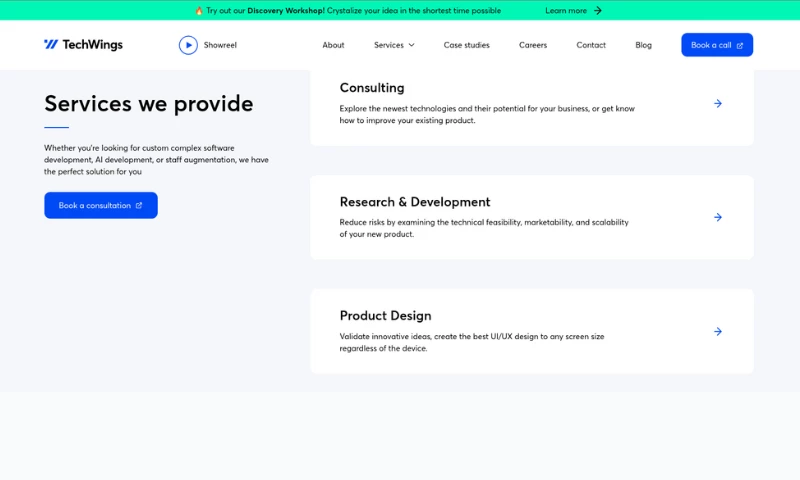Click the fire emoji in top banner

pyautogui.click(x=199, y=11)
